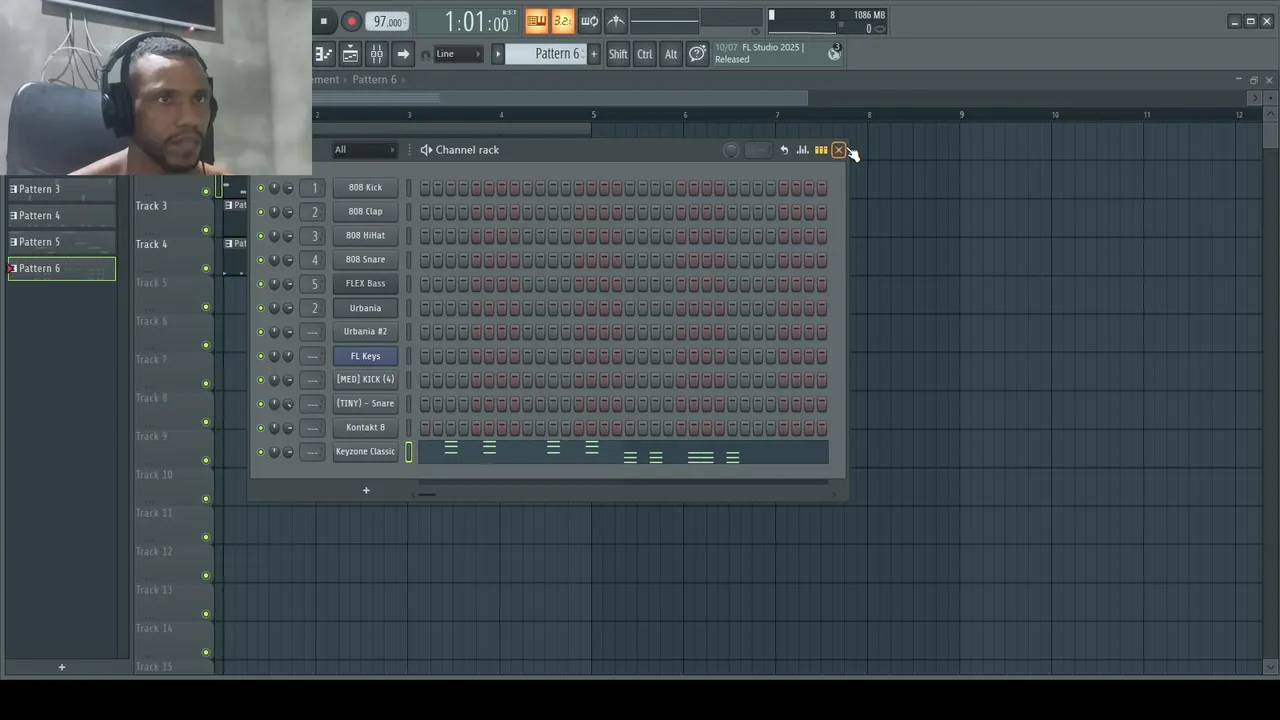
Task: Click FL Studio 2025 Released news text
Action: click(759, 53)
